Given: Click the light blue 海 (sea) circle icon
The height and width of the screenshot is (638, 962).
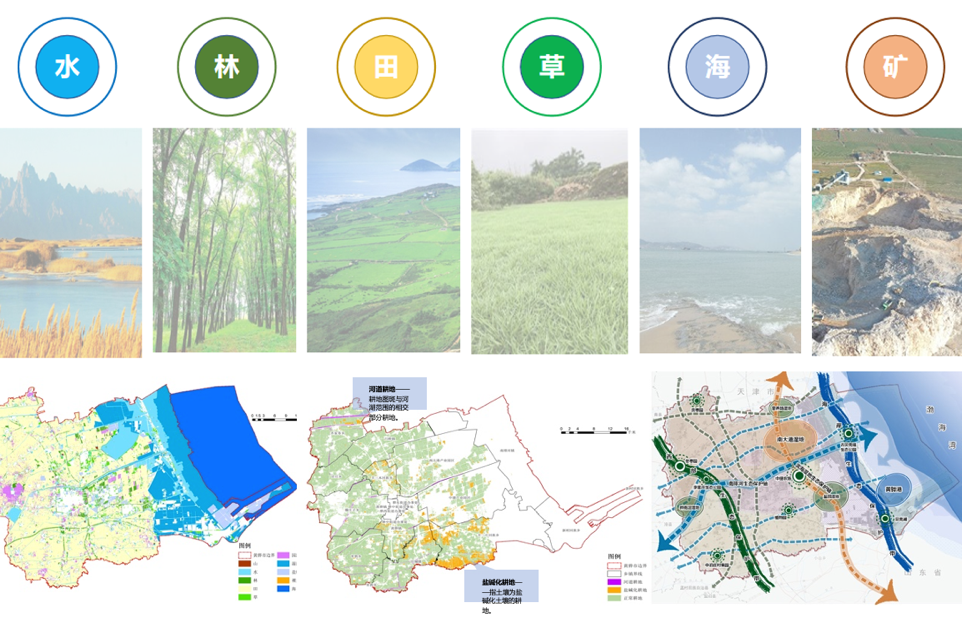Looking at the screenshot, I should click(717, 67).
